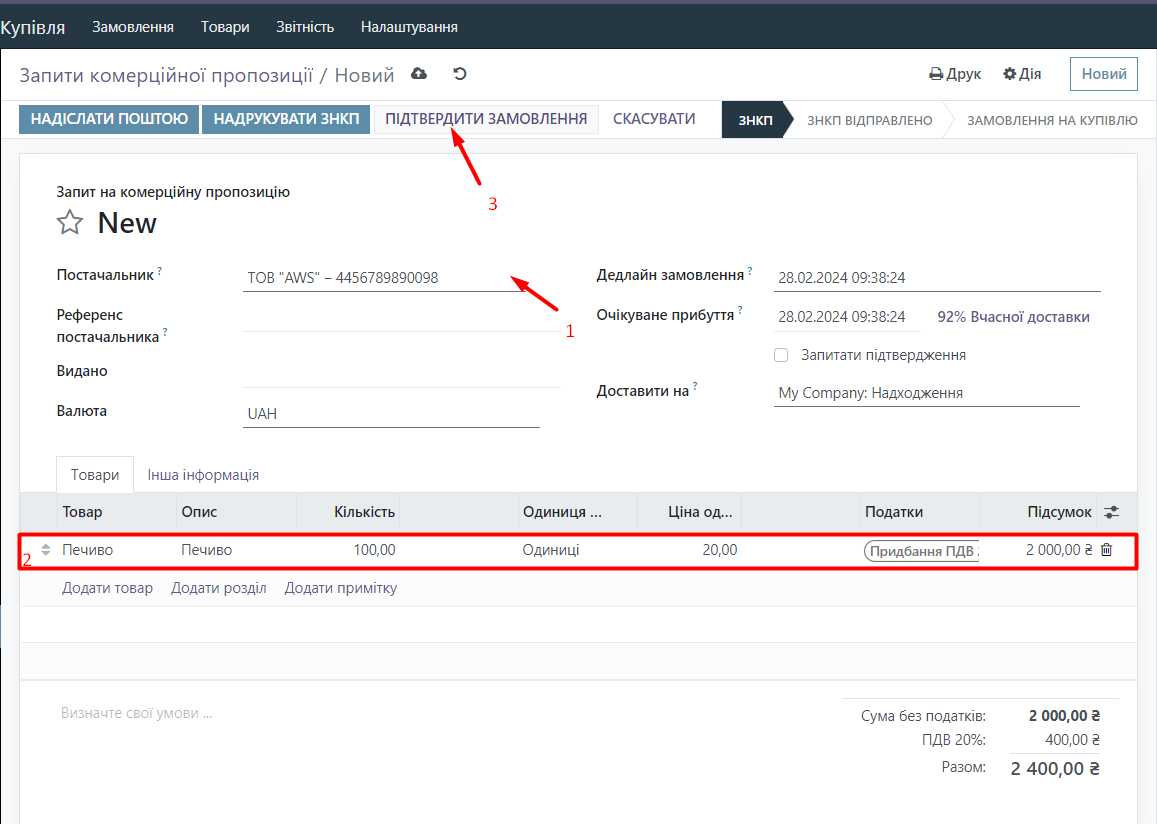
Task: Enable the Запитати підтвердження checkbox
Action: pyautogui.click(x=781, y=355)
